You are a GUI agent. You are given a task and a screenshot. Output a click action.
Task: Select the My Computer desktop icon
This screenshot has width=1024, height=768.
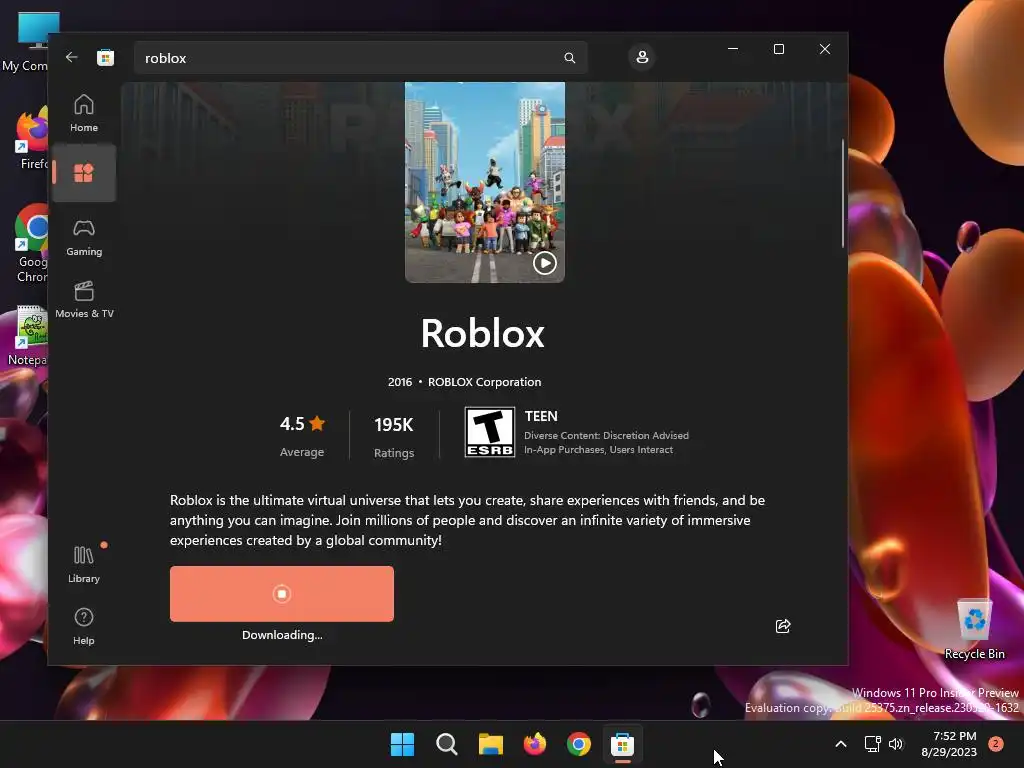26,42
